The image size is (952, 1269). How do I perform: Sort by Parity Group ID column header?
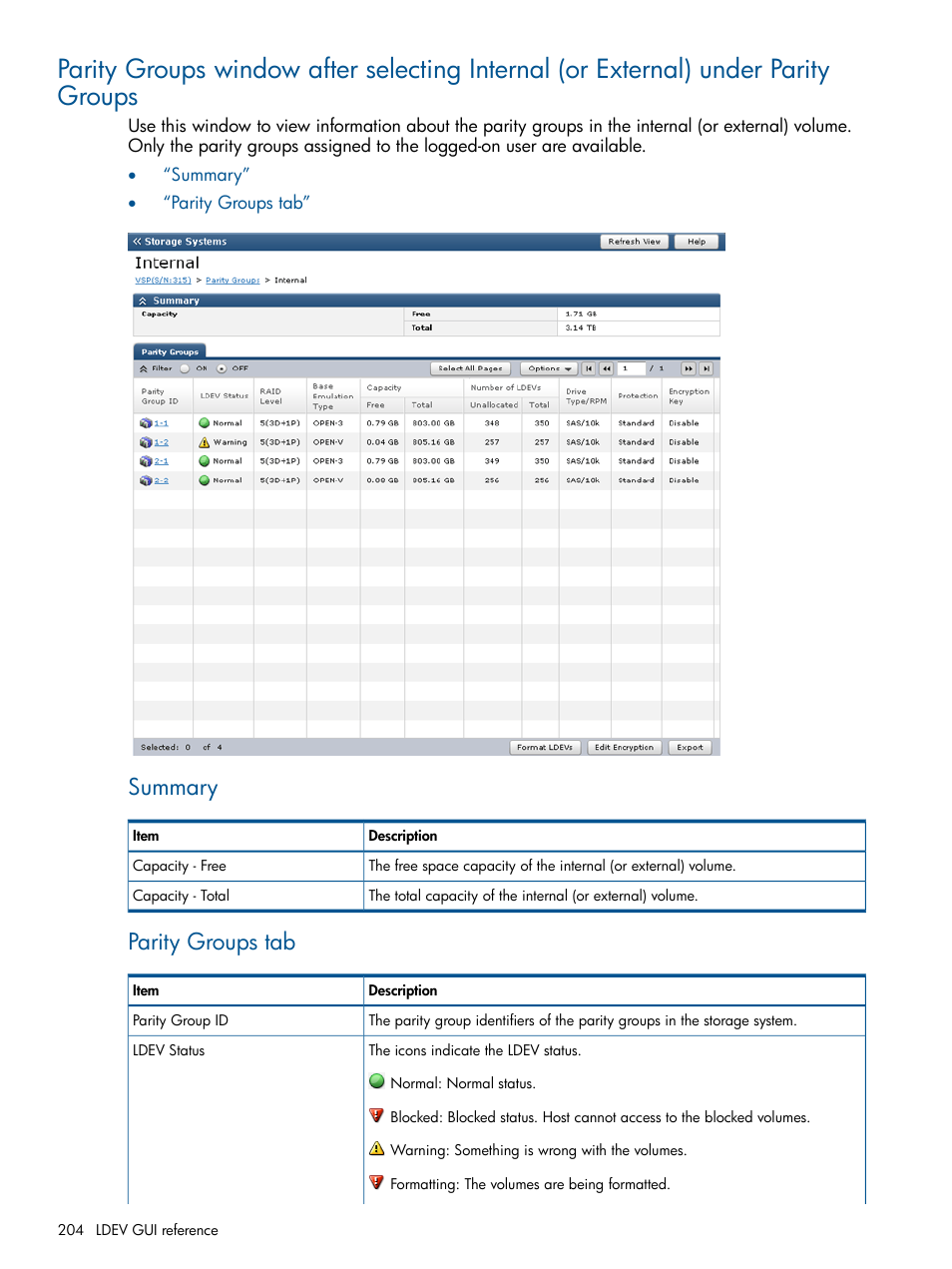163,395
